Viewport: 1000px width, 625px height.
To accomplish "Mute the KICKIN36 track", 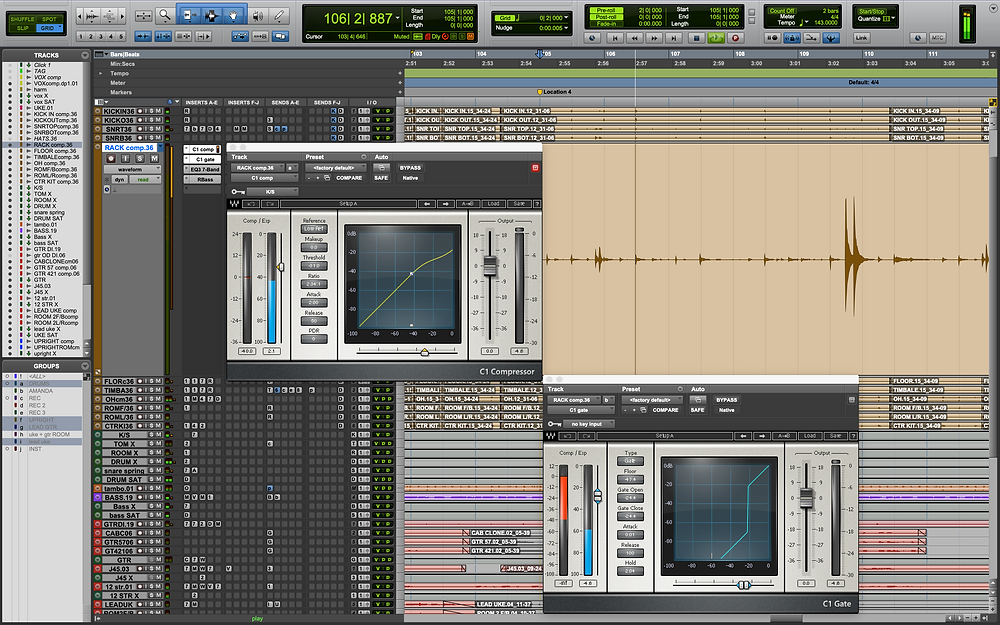I will click(x=157, y=112).
